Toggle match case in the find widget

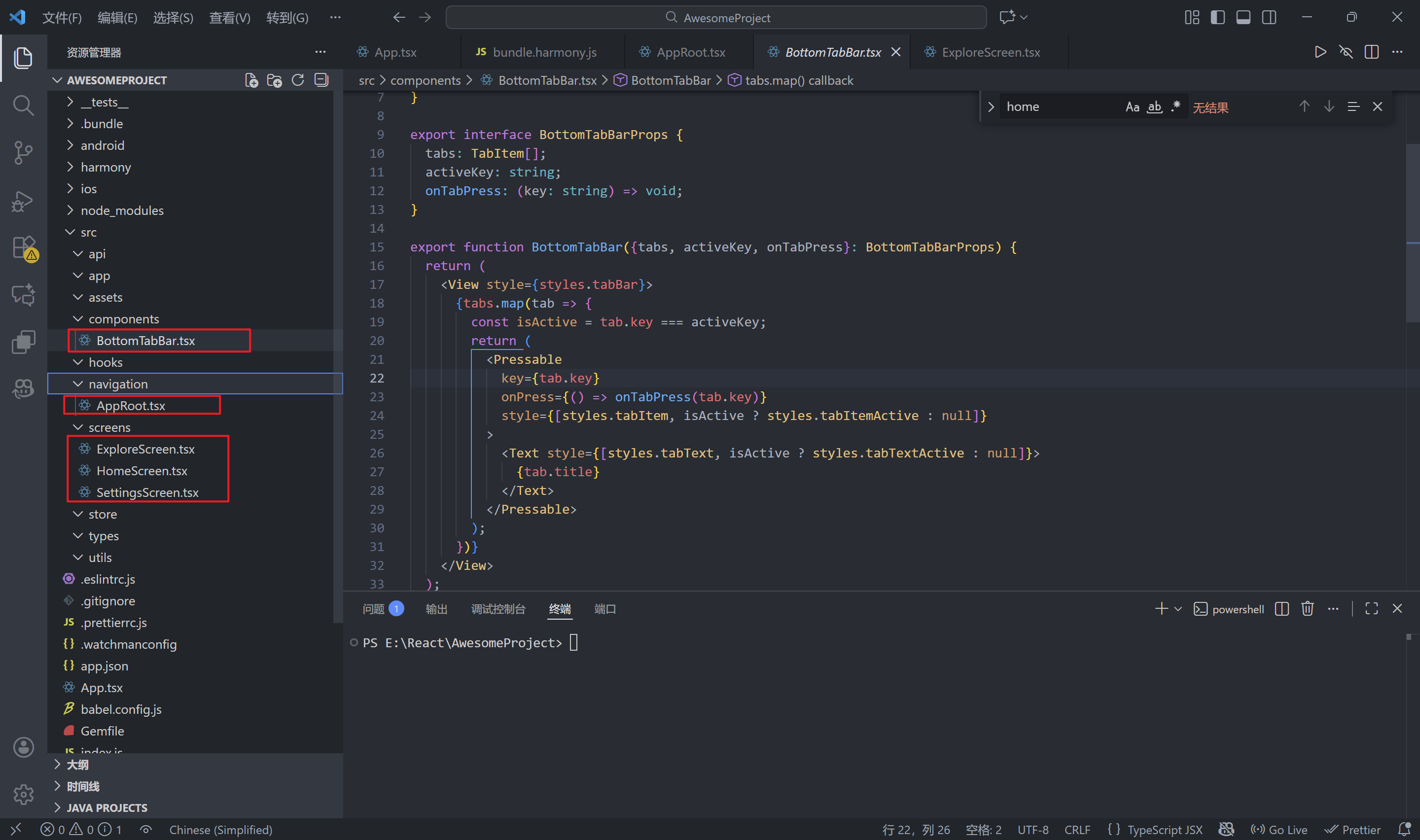pos(1132,106)
